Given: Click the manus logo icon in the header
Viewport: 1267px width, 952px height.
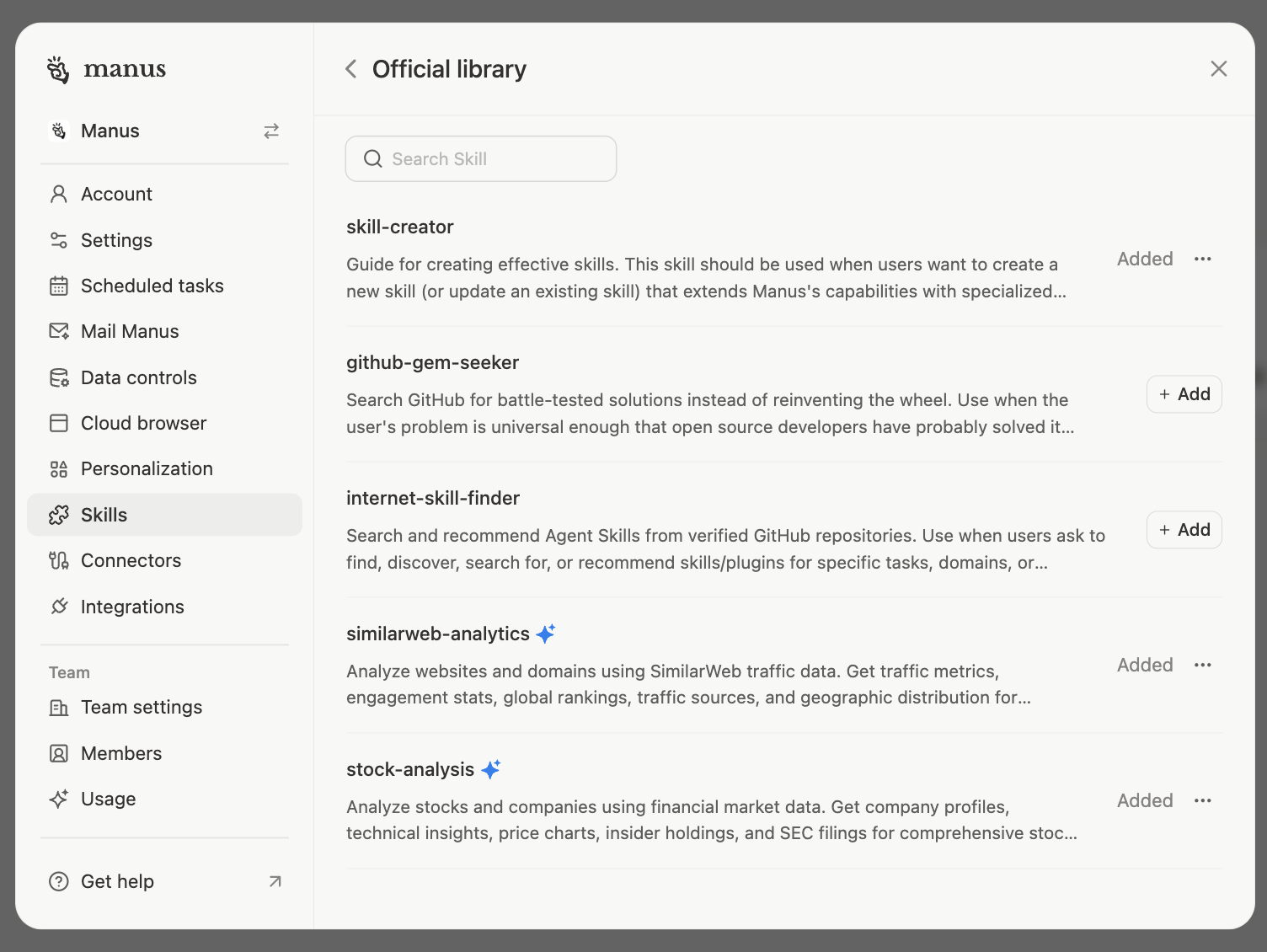Looking at the screenshot, I should point(58,69).
